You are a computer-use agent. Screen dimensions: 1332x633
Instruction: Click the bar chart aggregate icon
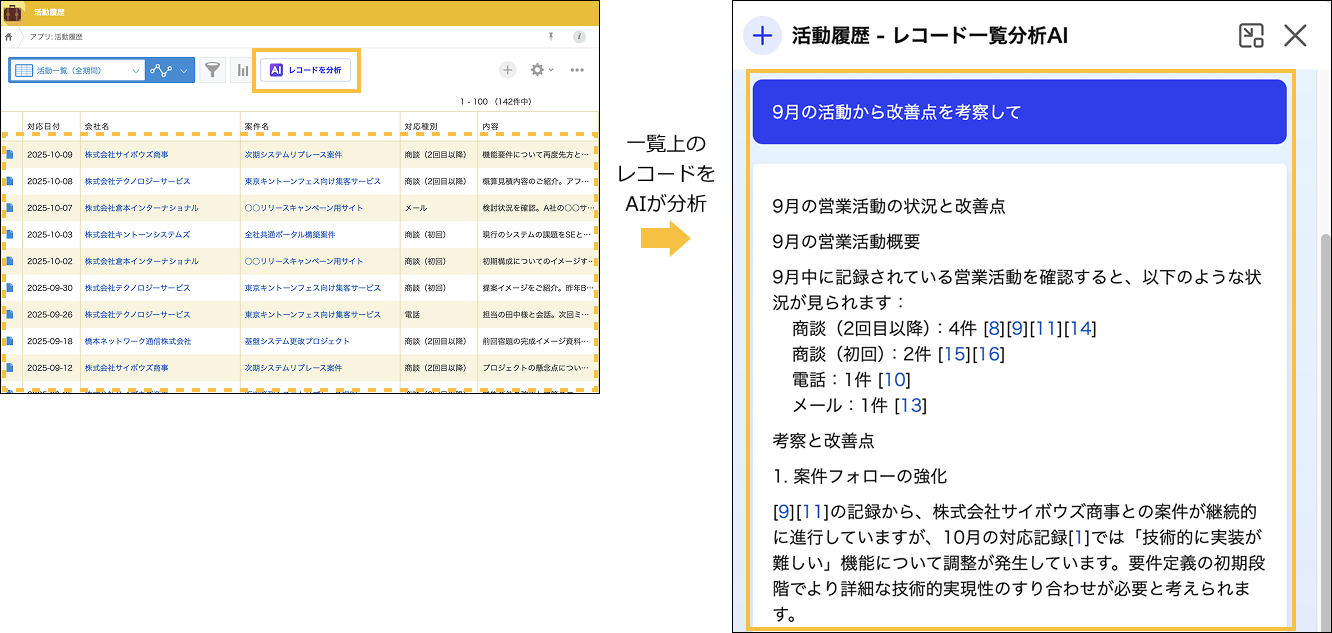(242, 70)
